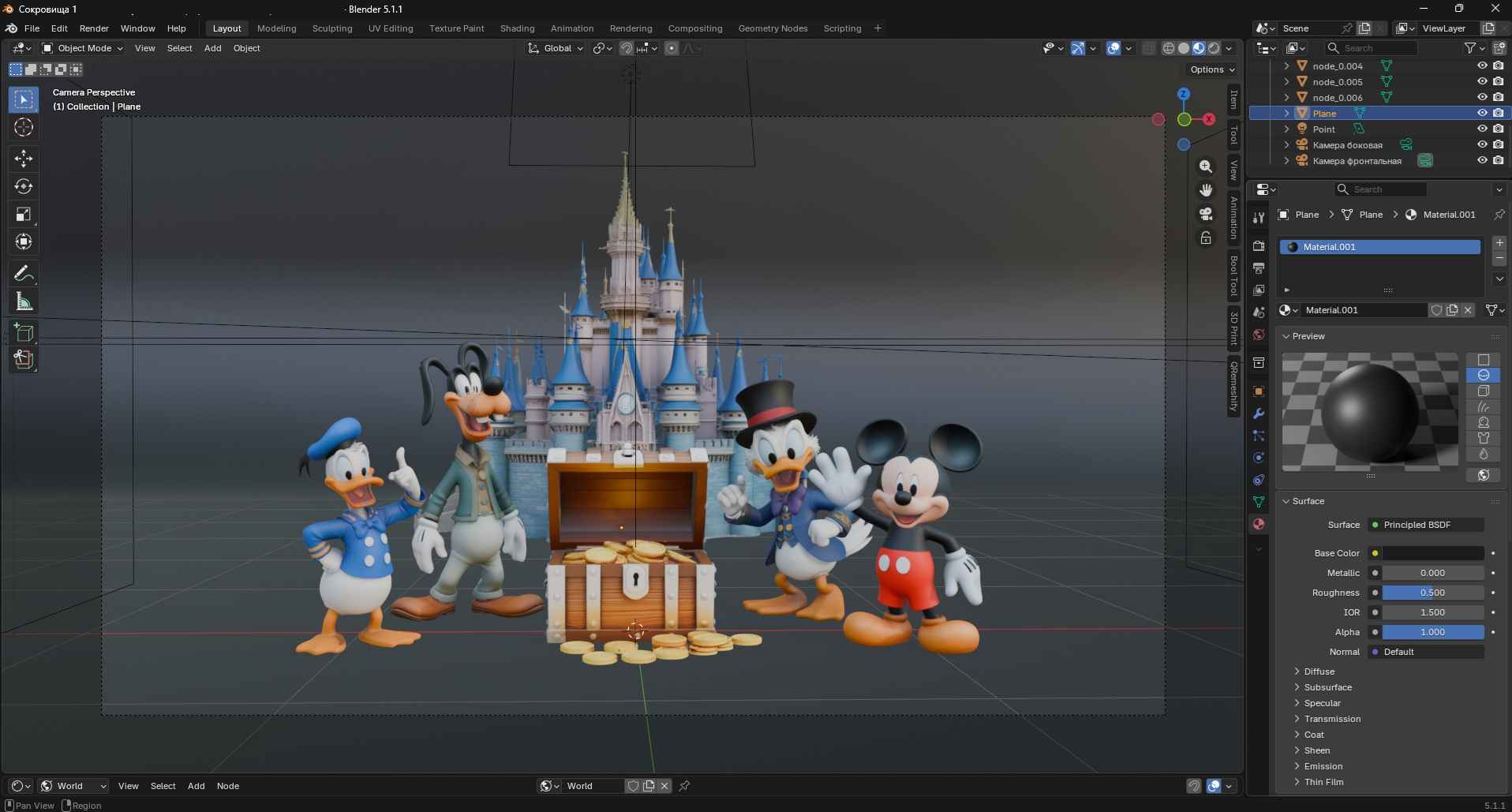Open the Bool Tool sidebar tab
The height and width of the screenshot is (812, 1512).
(x=1234, y=275)
